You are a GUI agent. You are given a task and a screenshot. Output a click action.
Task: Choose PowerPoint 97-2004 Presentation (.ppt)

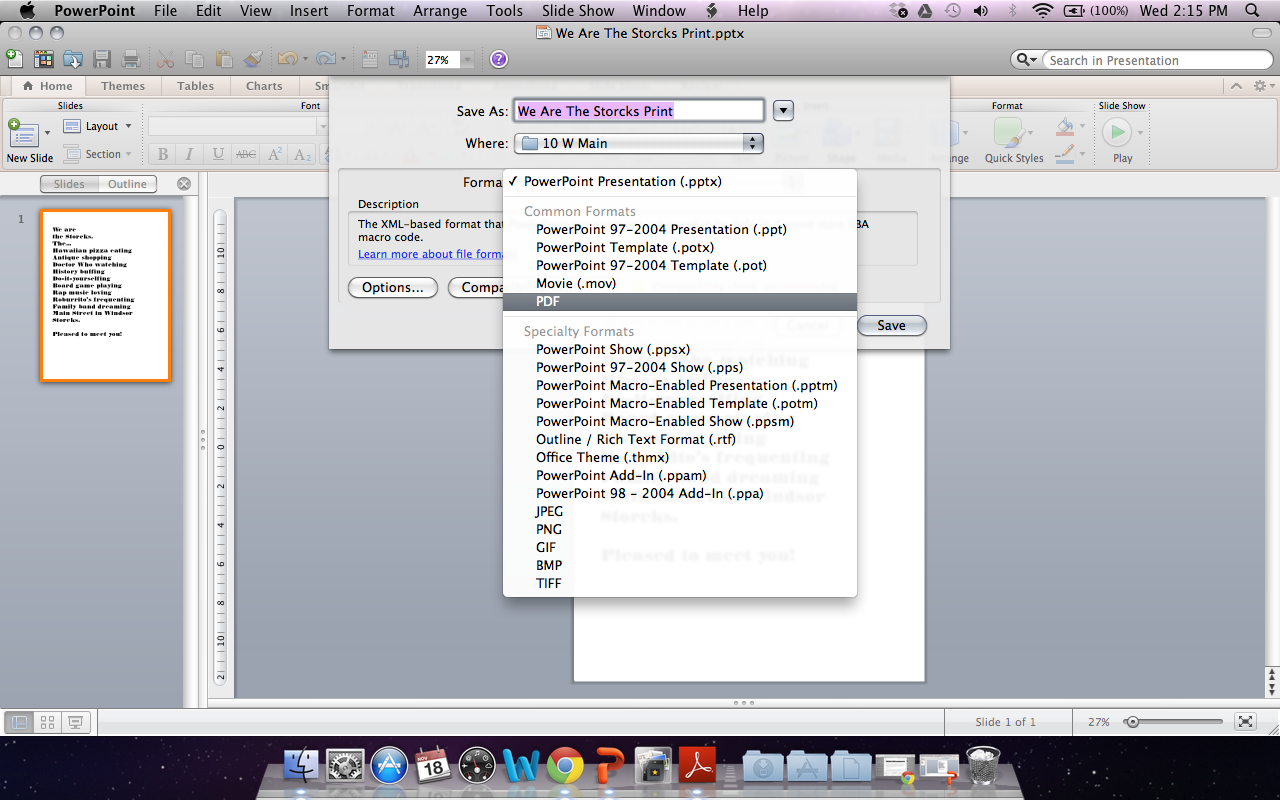[x=680, y=229]
